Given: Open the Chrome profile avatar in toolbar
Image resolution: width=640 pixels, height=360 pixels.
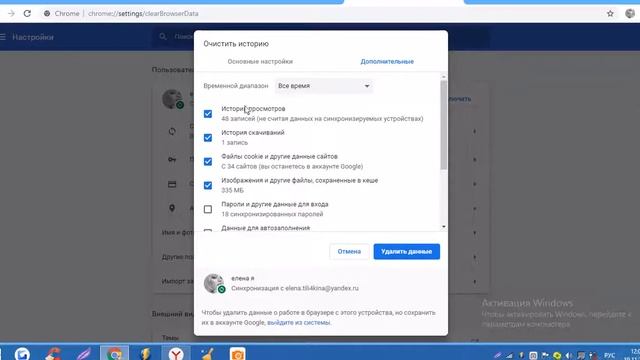Looking at the screenshot, I should point(630,13).
